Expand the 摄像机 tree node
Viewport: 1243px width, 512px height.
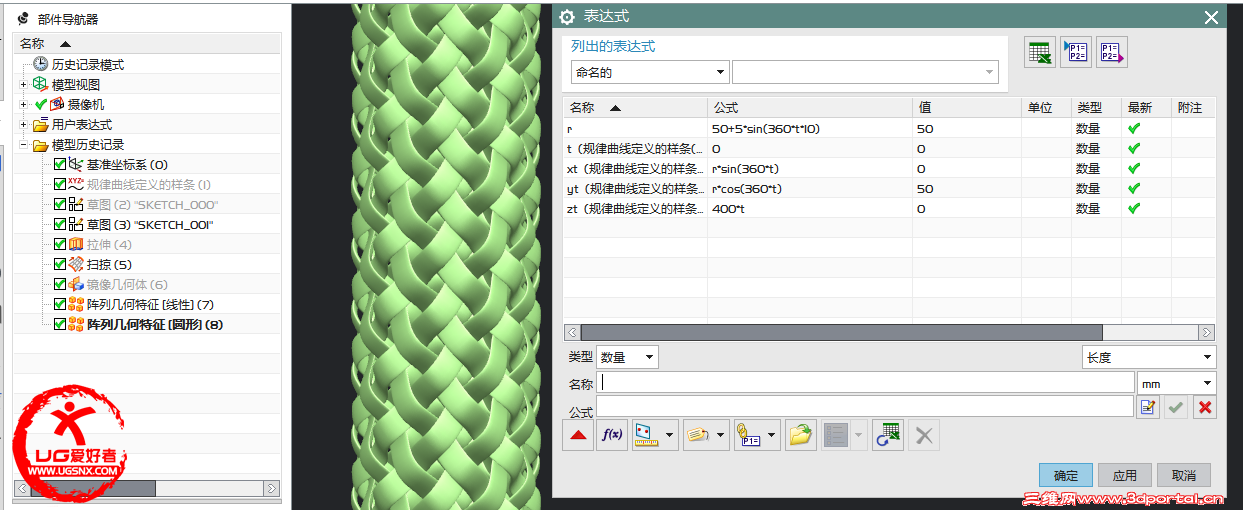[x=23, y=104]
